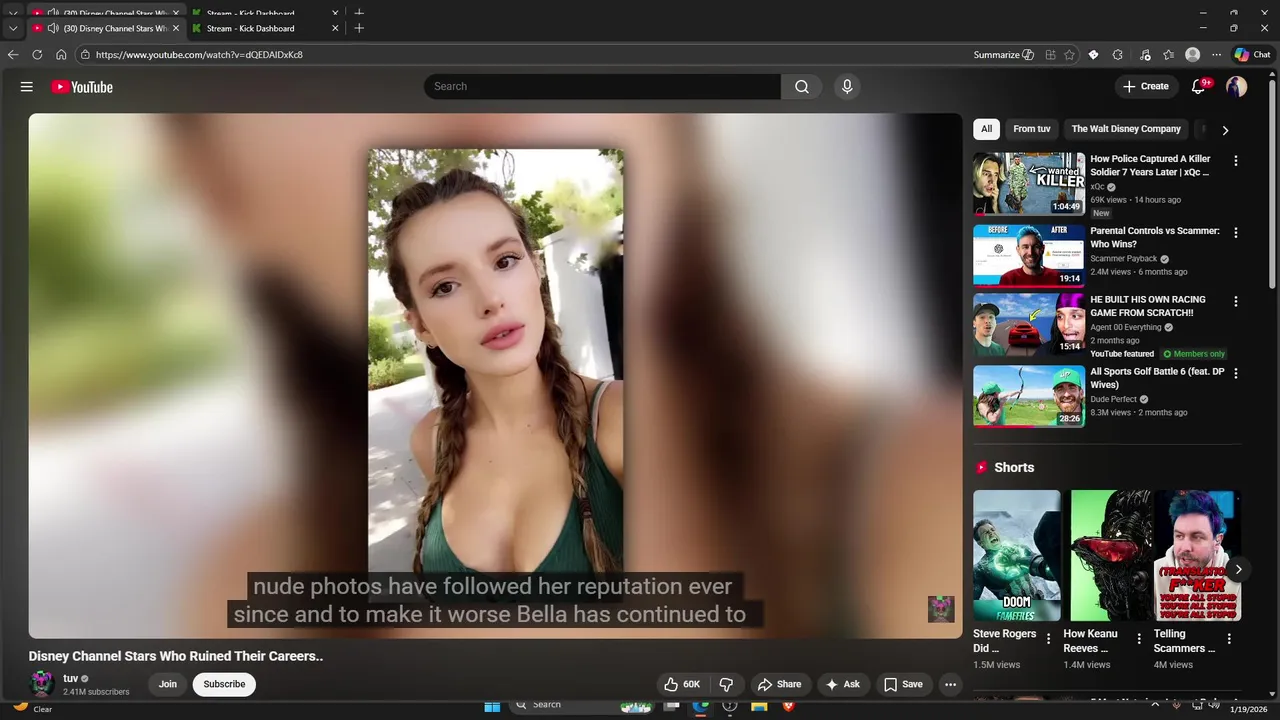Open the YouTube account avatar menu
This screenshot has width=1280, height=720.
pyautogui.click(x=1237, y=87)
